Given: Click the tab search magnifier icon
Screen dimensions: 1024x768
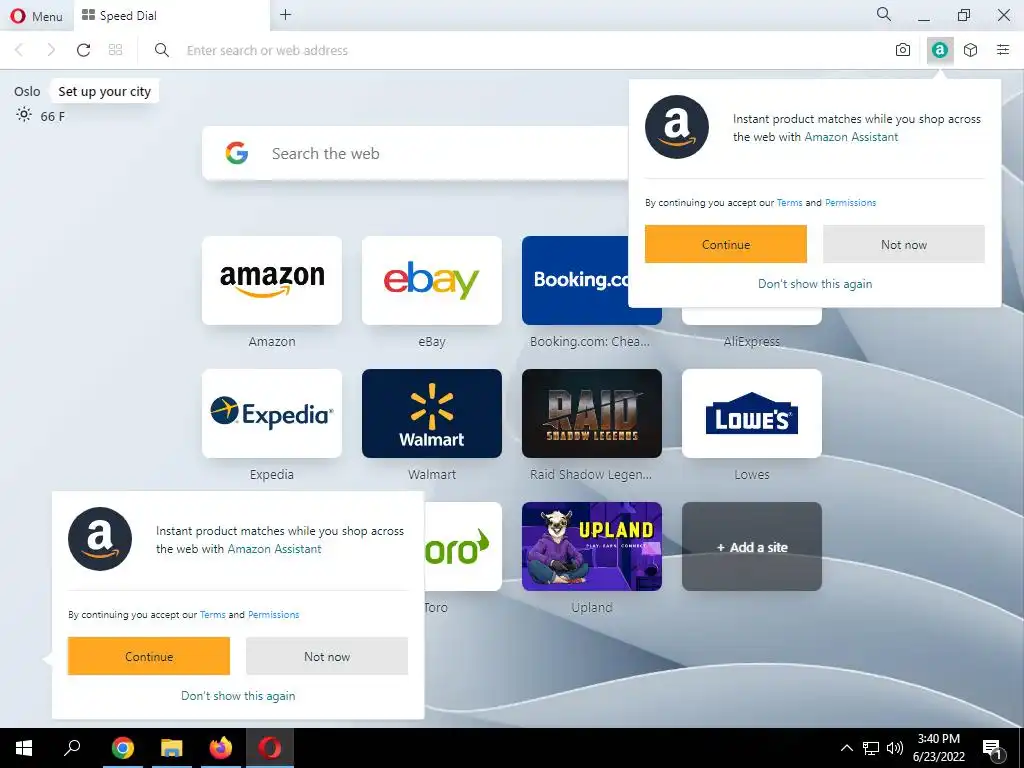Looking at the screenshot, I should point(884,14).
